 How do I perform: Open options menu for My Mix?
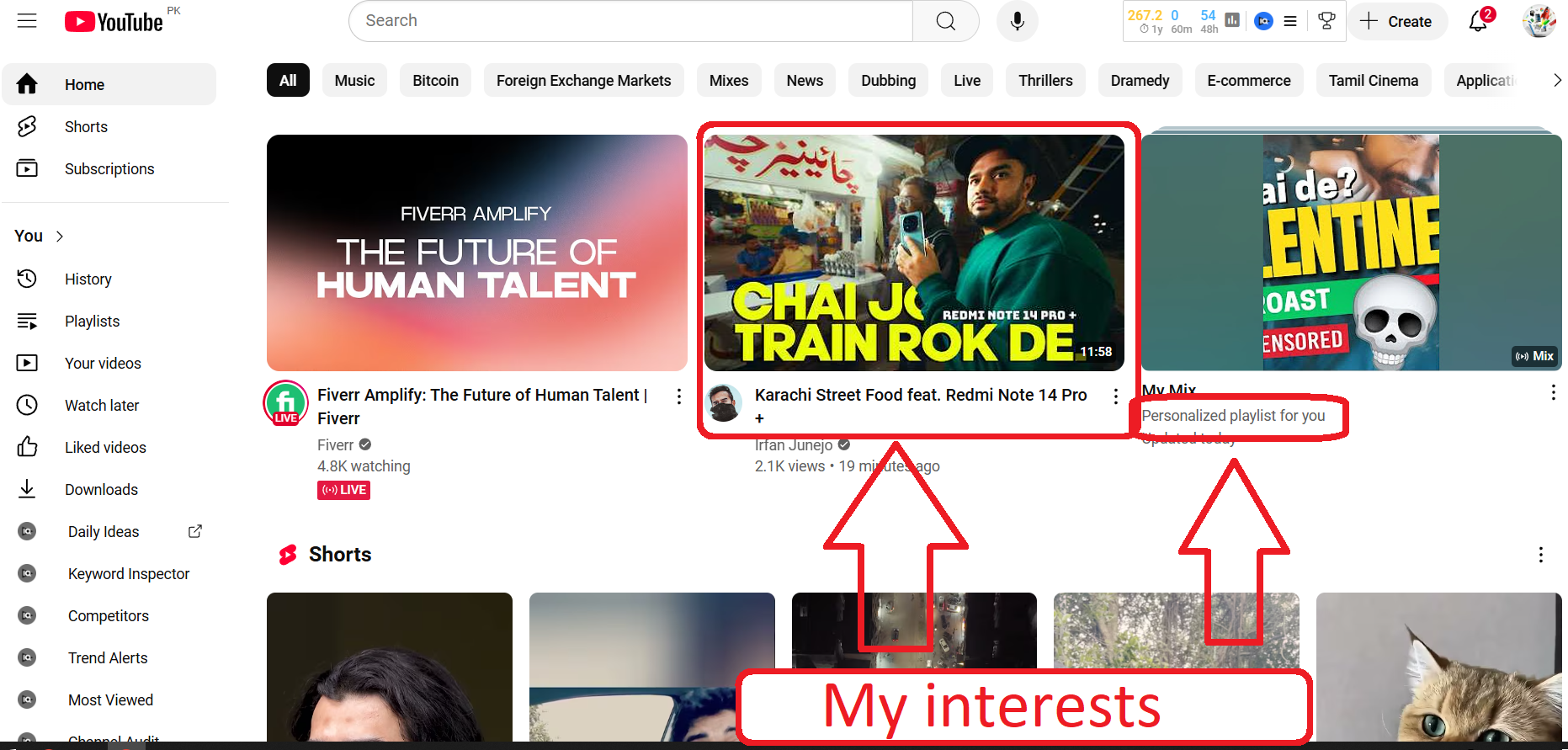click(x=1554, y=392)
